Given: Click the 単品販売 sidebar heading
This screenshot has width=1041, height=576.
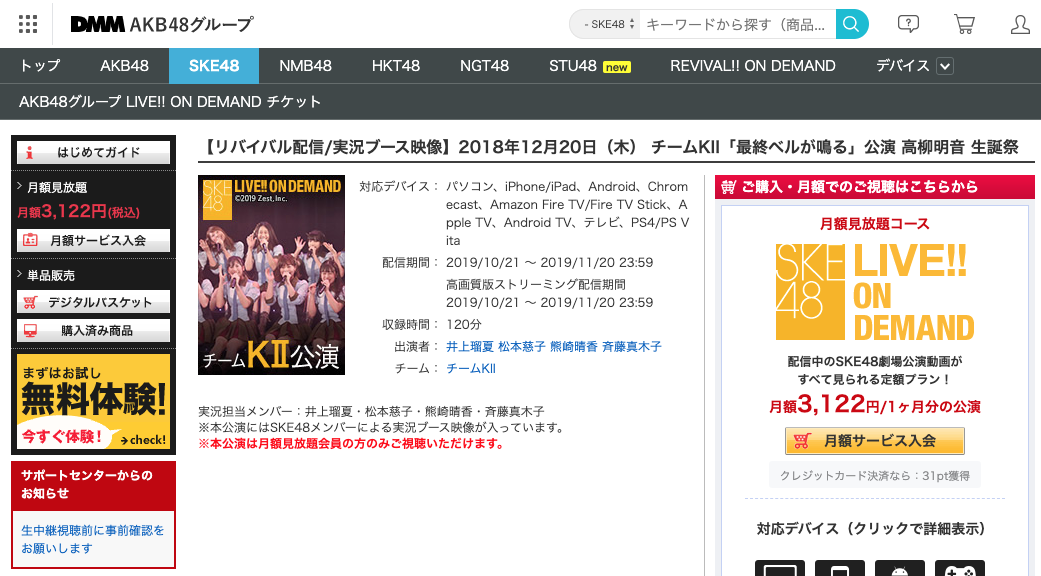Looking at the screenshot, I should 50,275.
